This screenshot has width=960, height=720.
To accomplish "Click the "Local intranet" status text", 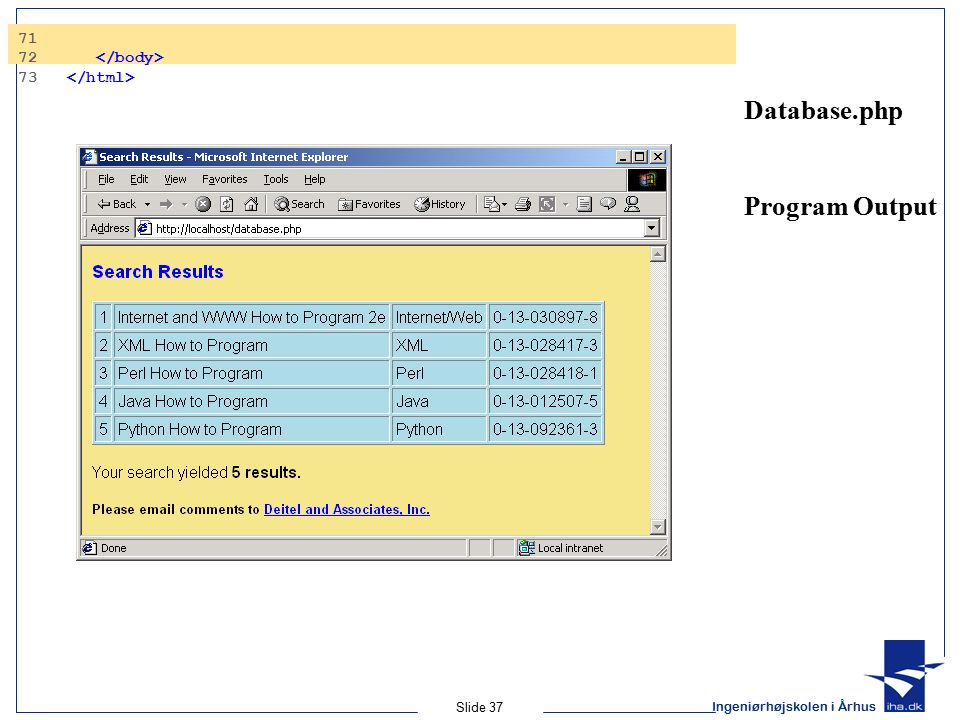I will (x=570, y=548).
